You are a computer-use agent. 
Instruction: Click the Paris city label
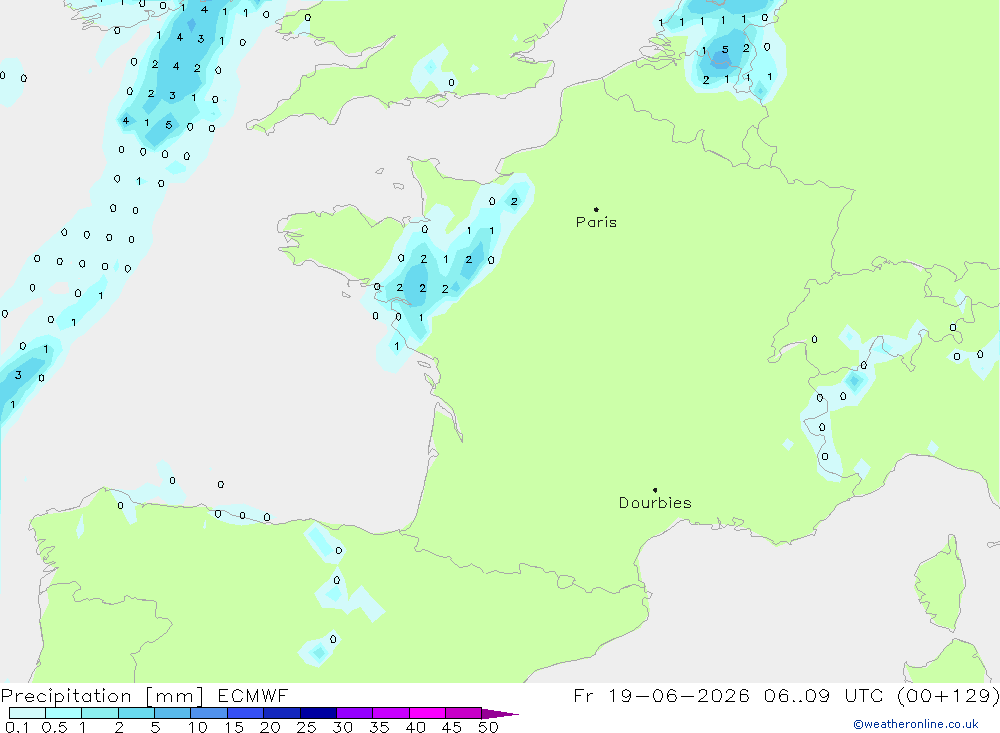coord(596,222)
